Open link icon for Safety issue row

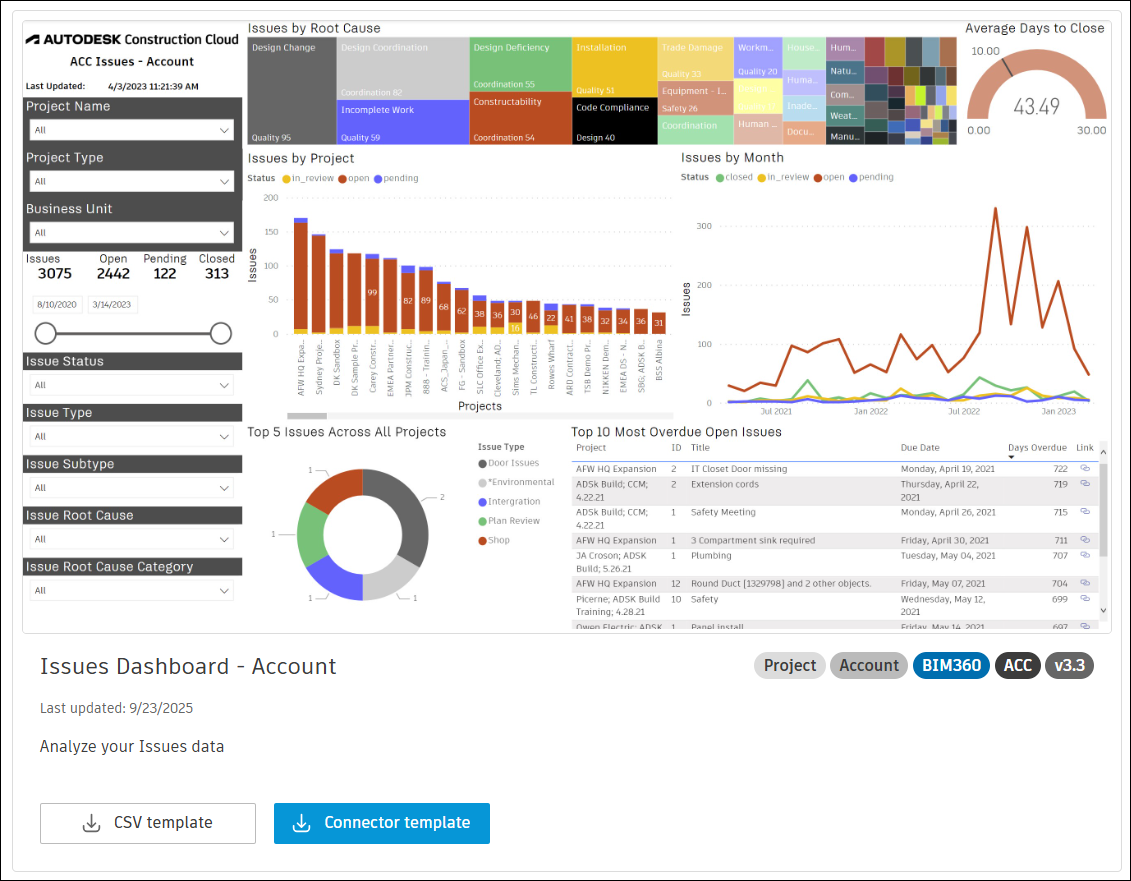tap(1084, 598)
